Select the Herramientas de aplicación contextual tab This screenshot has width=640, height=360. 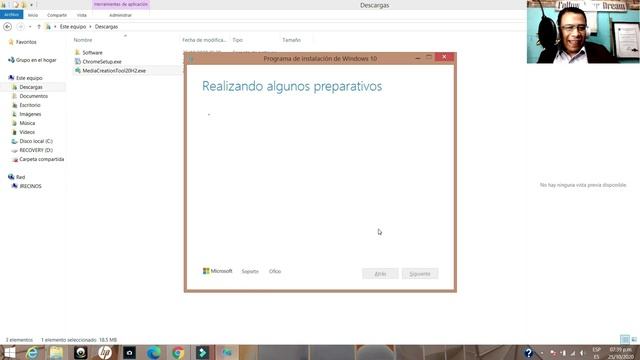[121, 4]
